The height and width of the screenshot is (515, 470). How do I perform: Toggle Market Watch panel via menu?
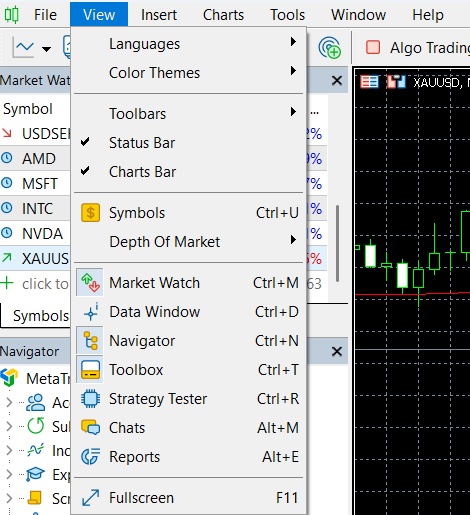(188, 283)
